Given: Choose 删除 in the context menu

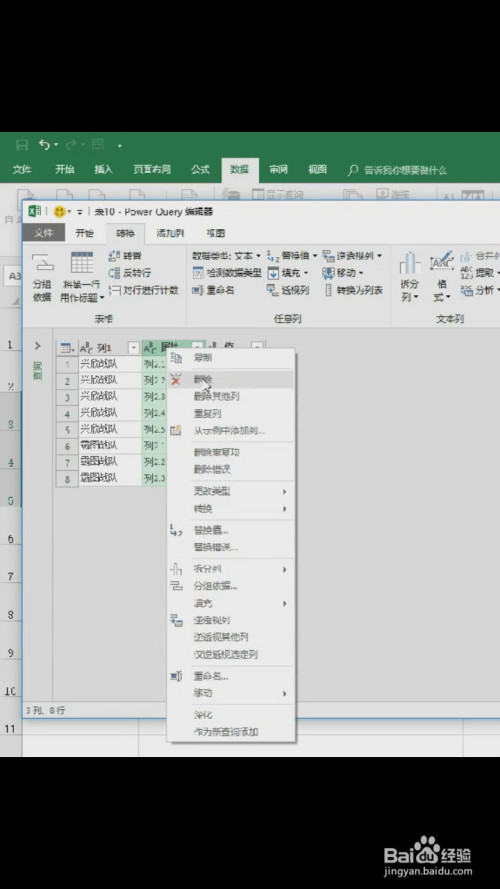Looking at the screenshot, I should [231, 379].
